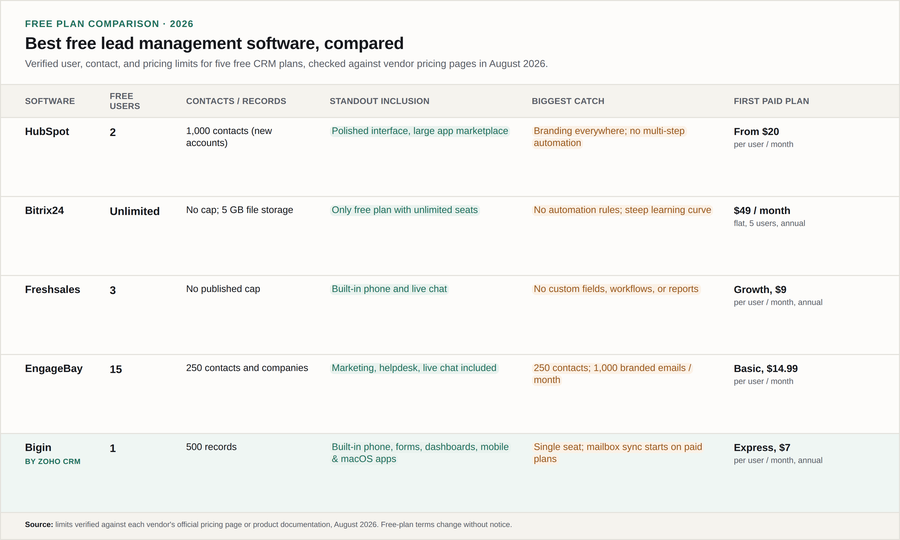Click Bitrix24's 'Unlimited' free users value
The width and height of the screenshot is (900, 540).
pos(135,211)
